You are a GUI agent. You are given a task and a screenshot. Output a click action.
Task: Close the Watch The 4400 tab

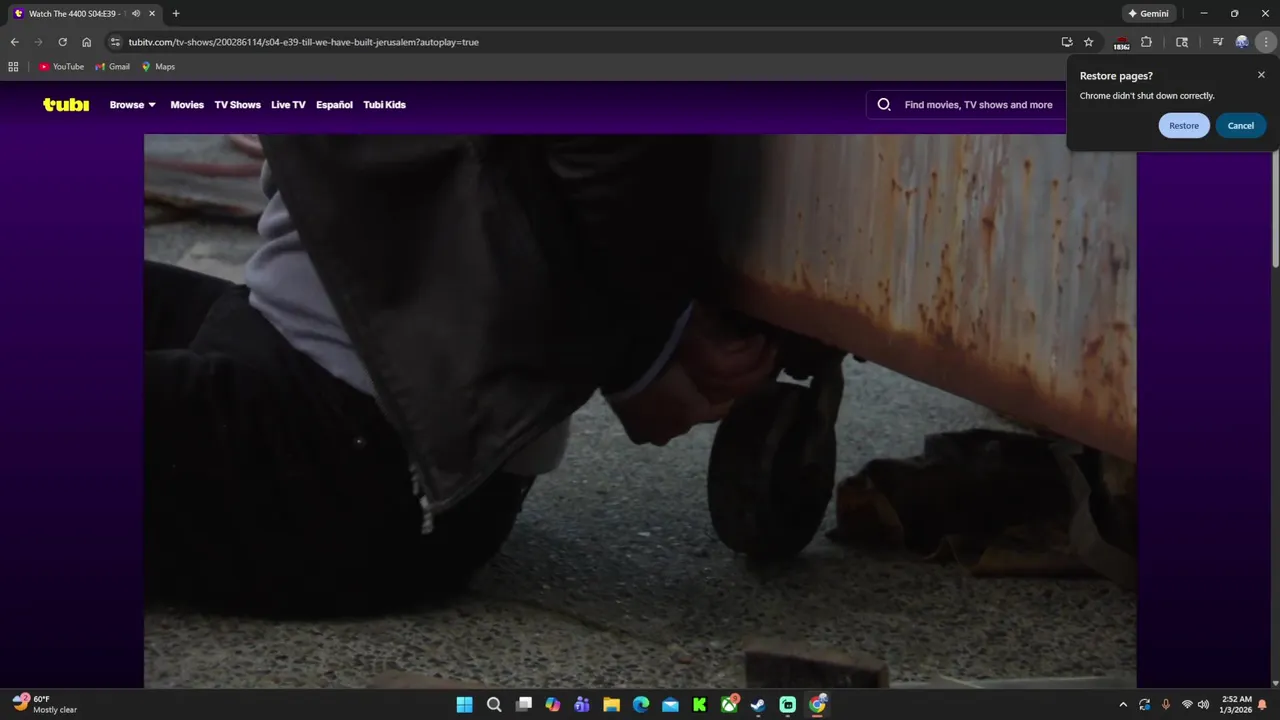(x=152, y=14)
